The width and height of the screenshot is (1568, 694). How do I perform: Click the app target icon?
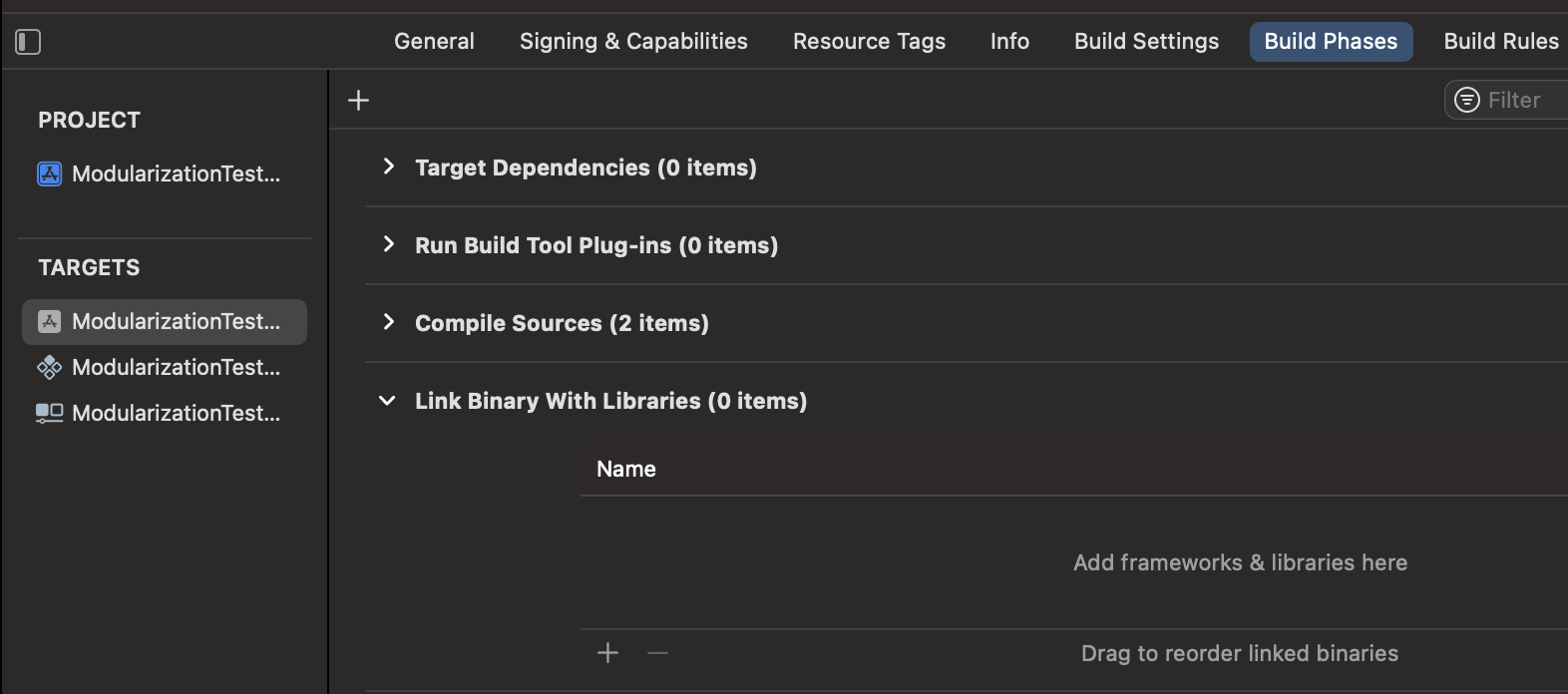pos(49,321)
